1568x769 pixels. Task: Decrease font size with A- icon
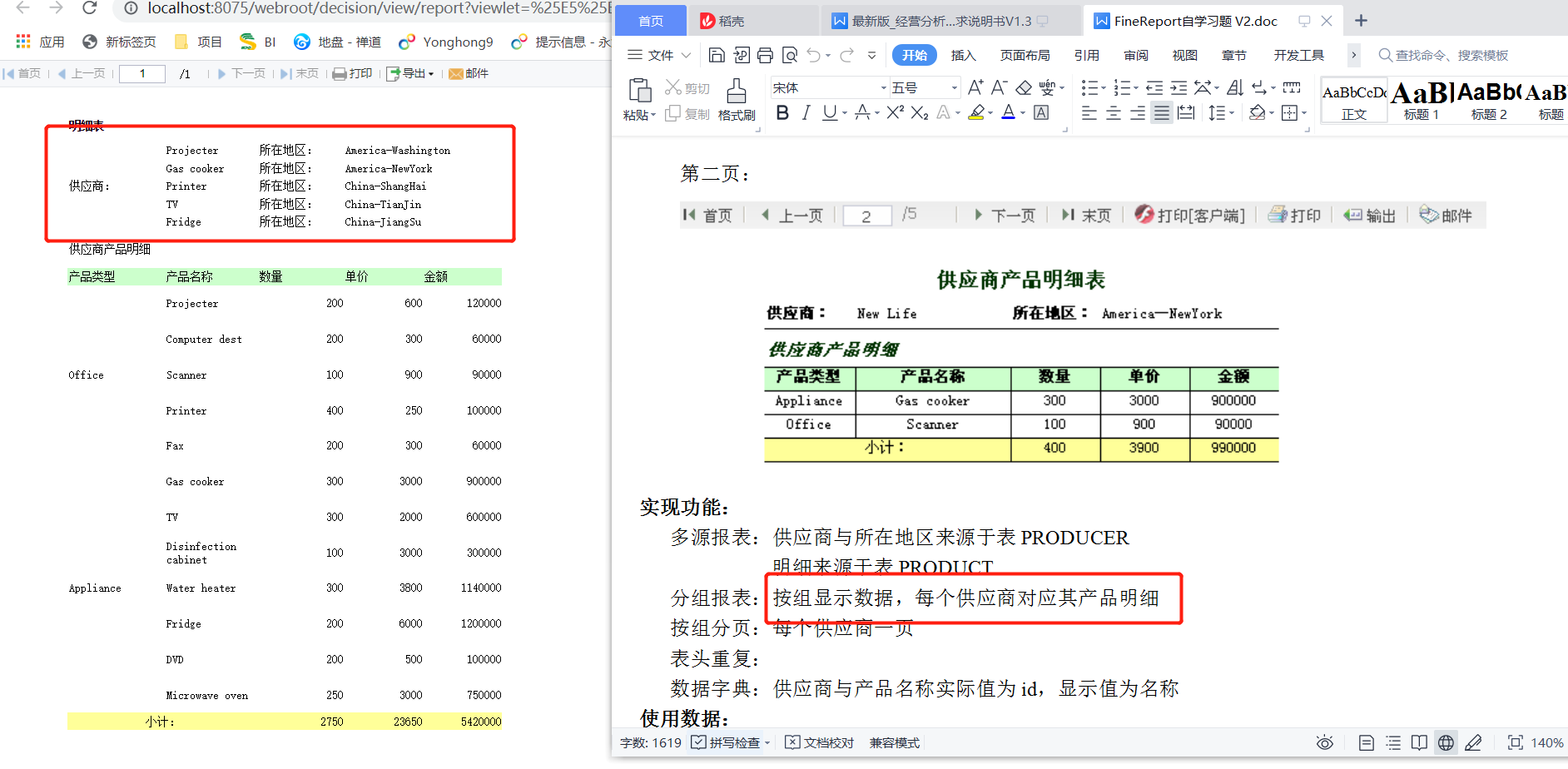[1000, 87]
